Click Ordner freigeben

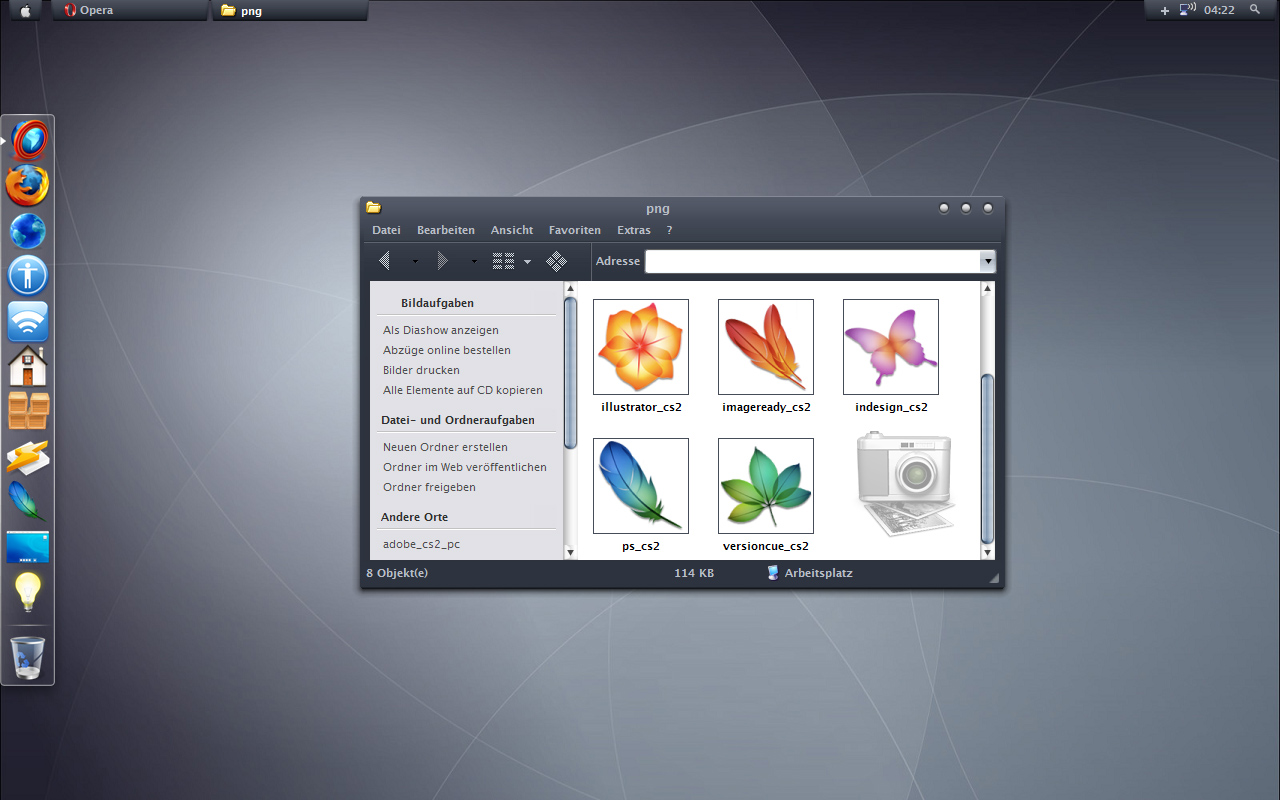pyautogui.click(x=429, y=487)
